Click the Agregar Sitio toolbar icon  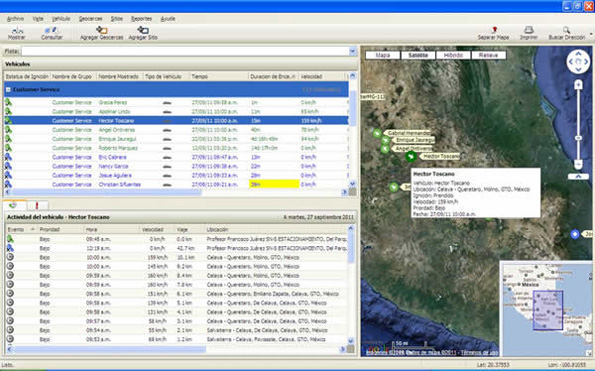point(143,30)
